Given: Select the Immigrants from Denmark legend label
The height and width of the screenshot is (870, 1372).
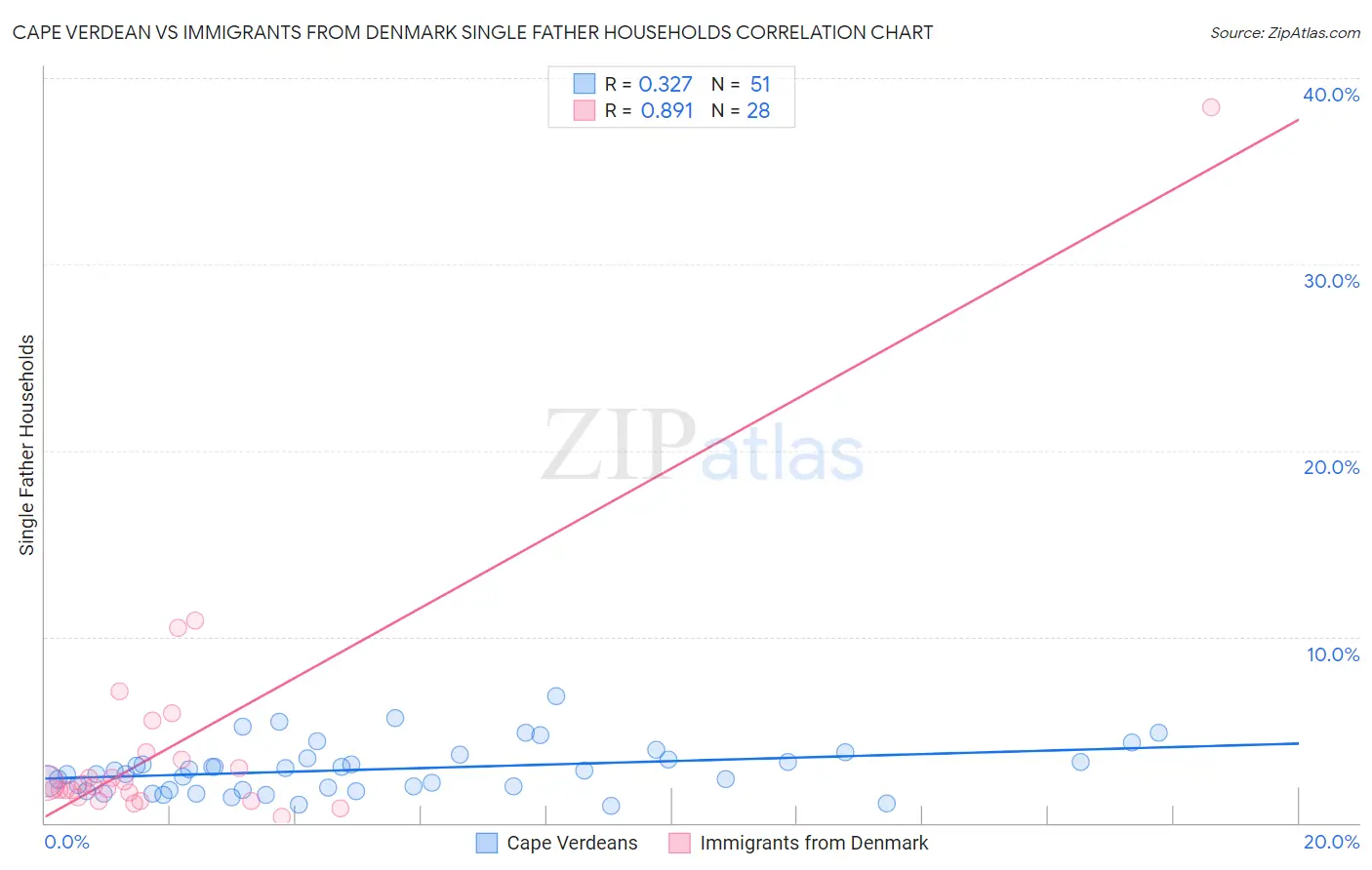Looking at the screenshot, I should coord(814,843).
